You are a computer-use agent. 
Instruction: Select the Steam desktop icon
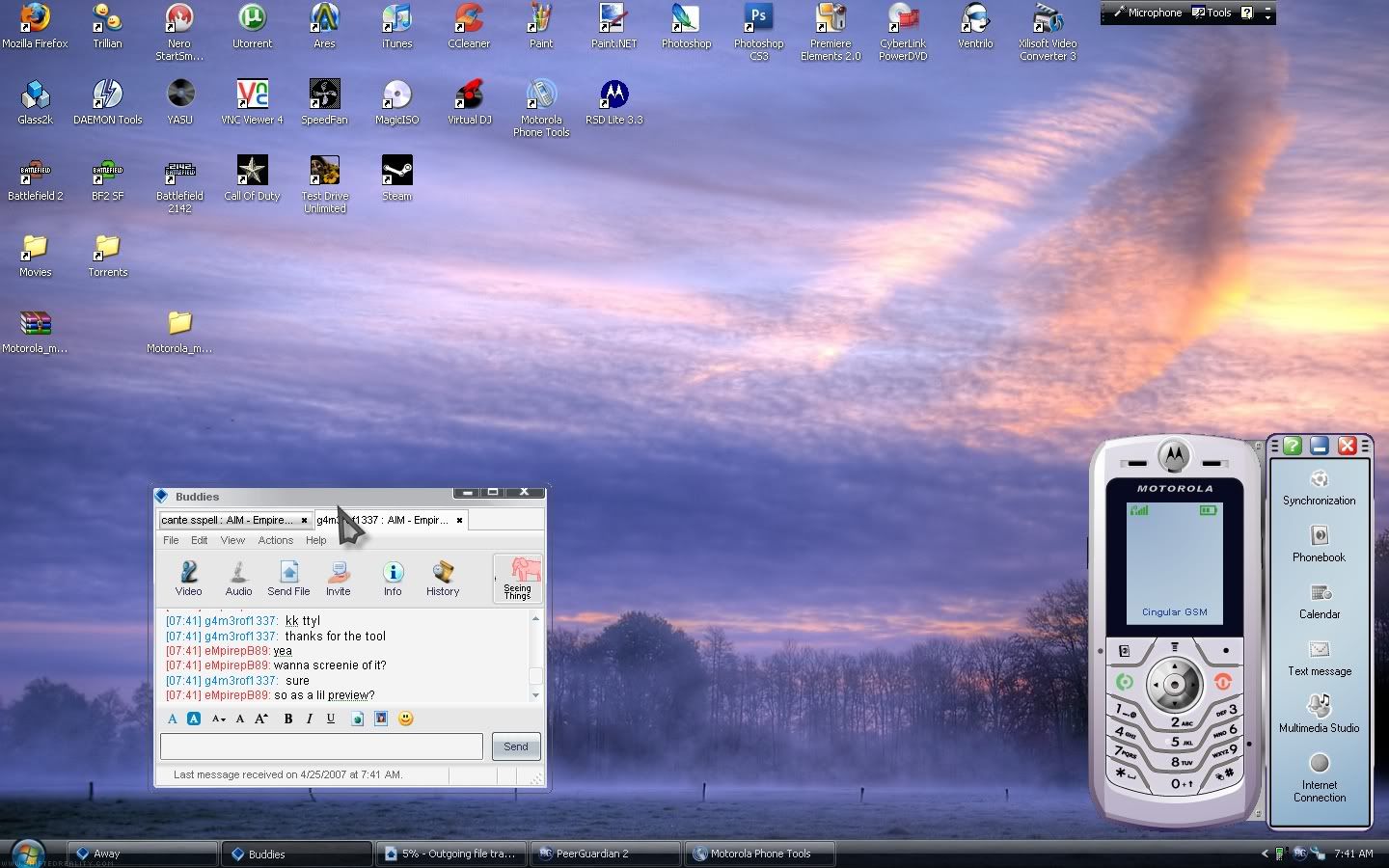396,178
